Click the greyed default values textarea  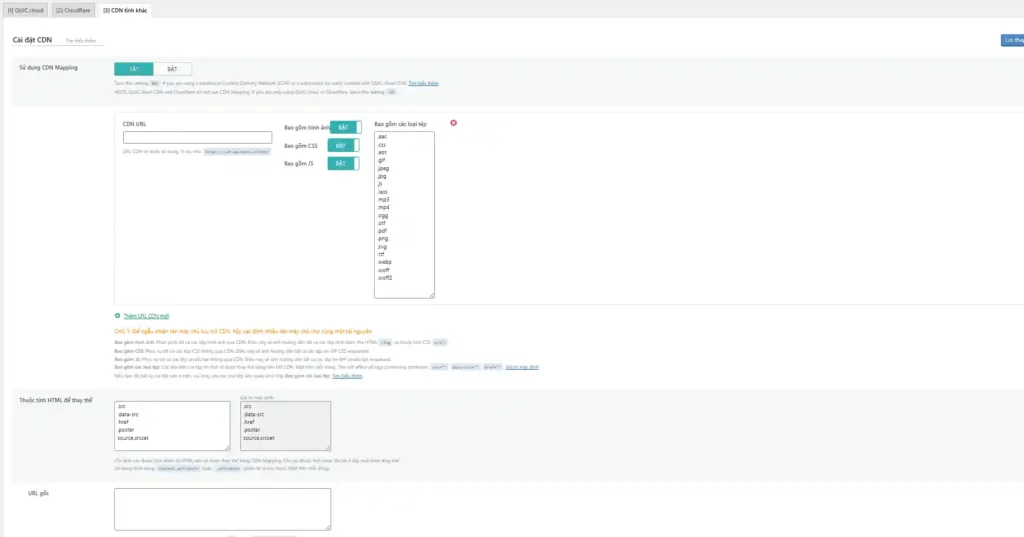pos(285,426)
